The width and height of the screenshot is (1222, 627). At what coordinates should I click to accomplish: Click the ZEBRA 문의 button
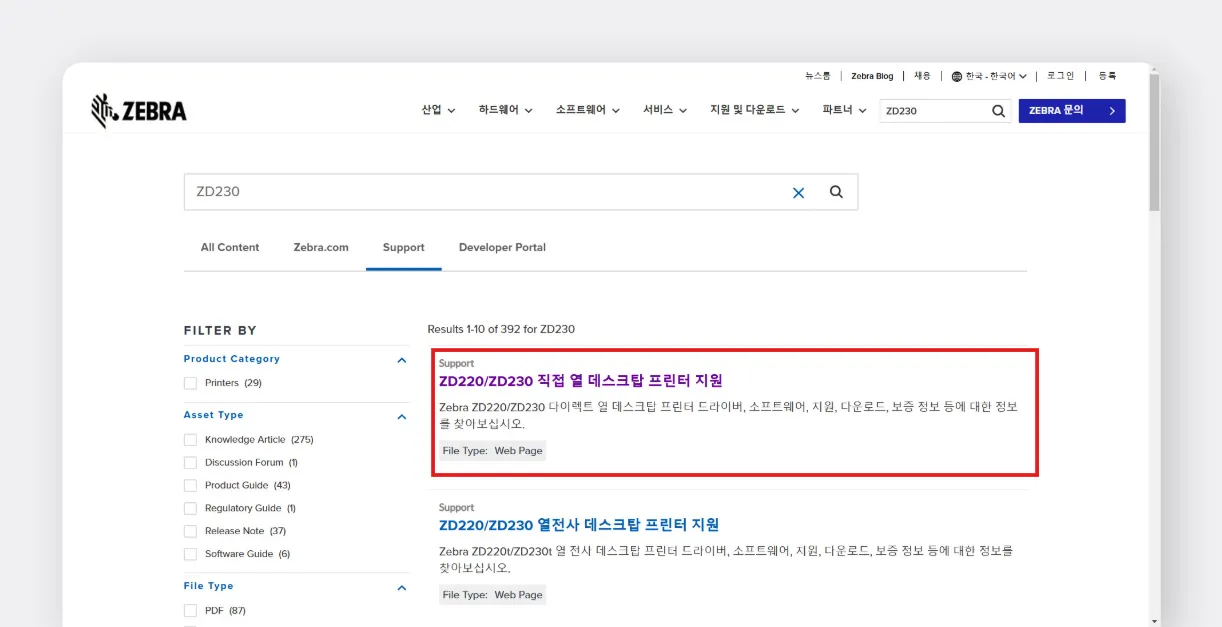pos(1072,111)
